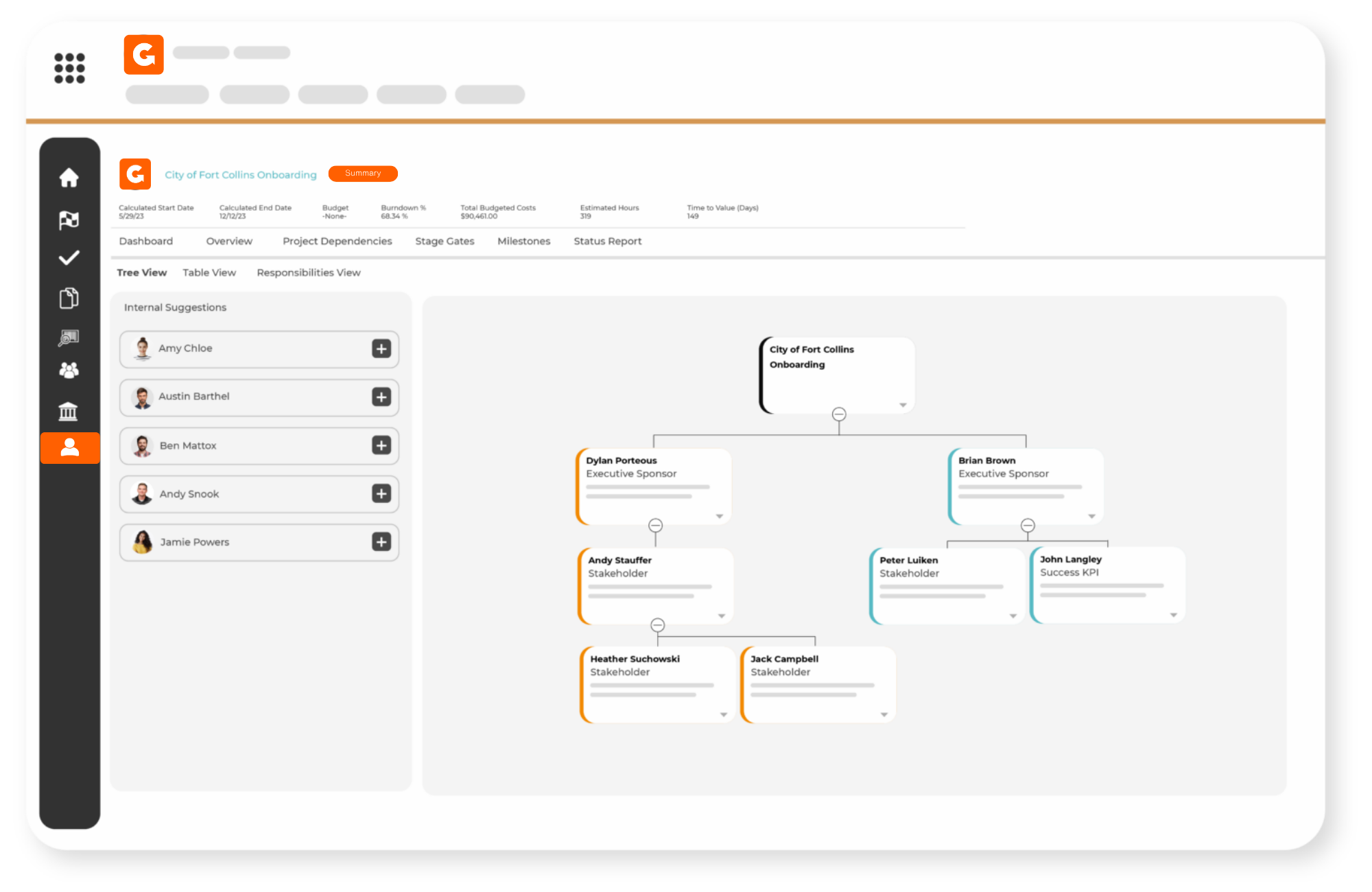
Task: Open the documents sidebar icon
Action: (x=69, y=298)
